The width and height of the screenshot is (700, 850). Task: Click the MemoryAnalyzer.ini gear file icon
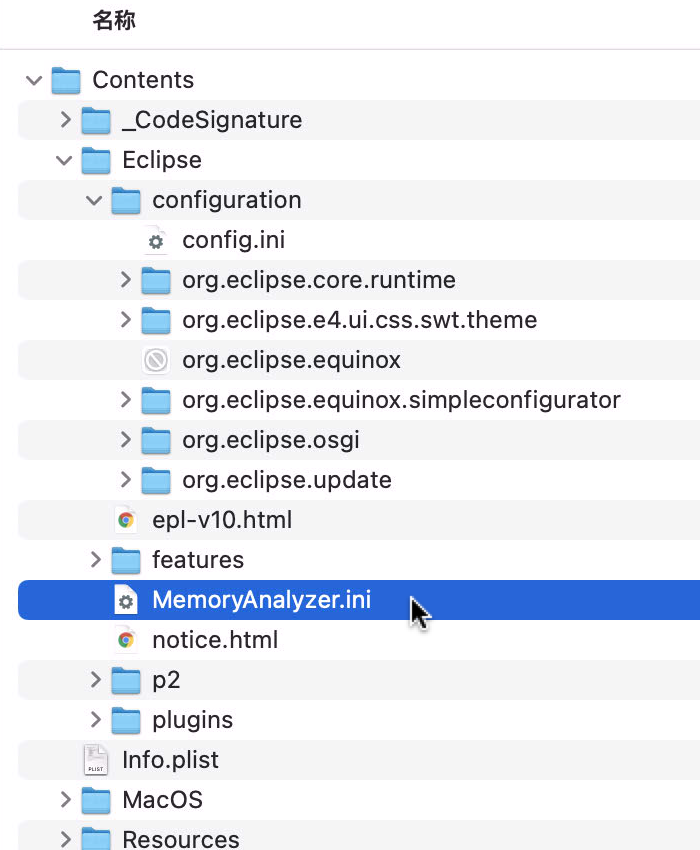(x=125, y=600)
